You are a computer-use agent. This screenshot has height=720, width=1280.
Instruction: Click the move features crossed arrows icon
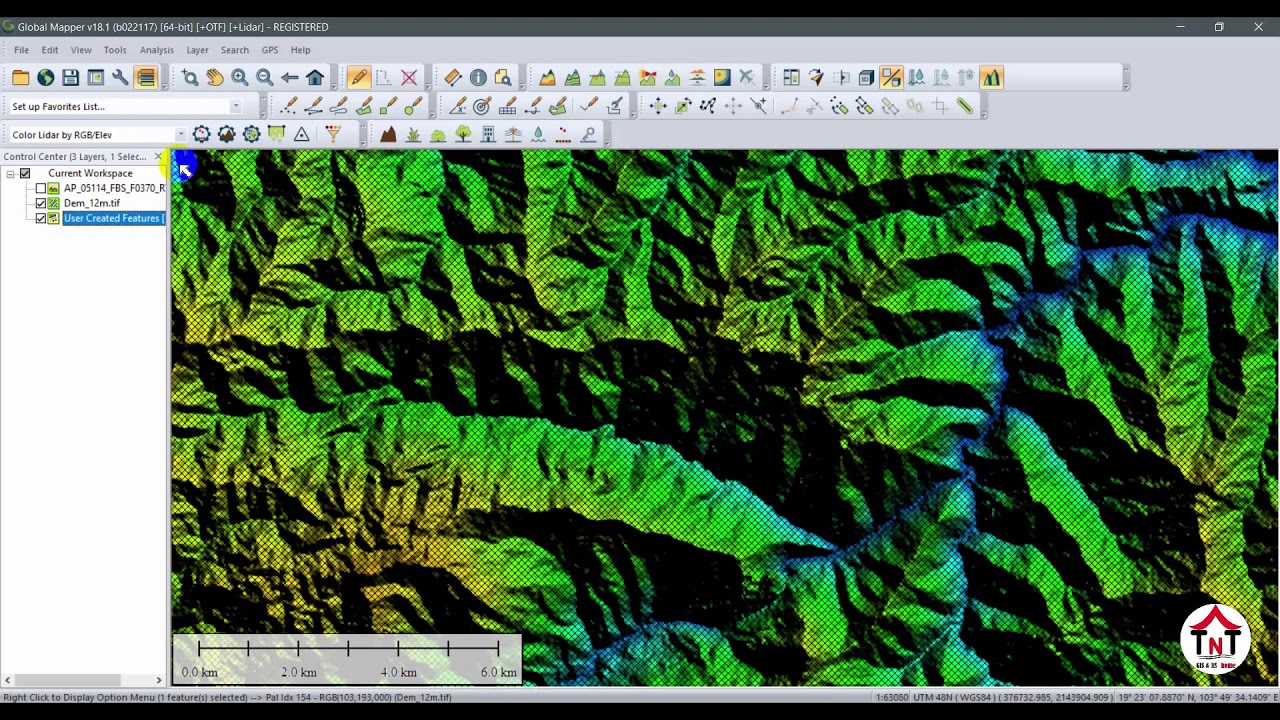658,106
